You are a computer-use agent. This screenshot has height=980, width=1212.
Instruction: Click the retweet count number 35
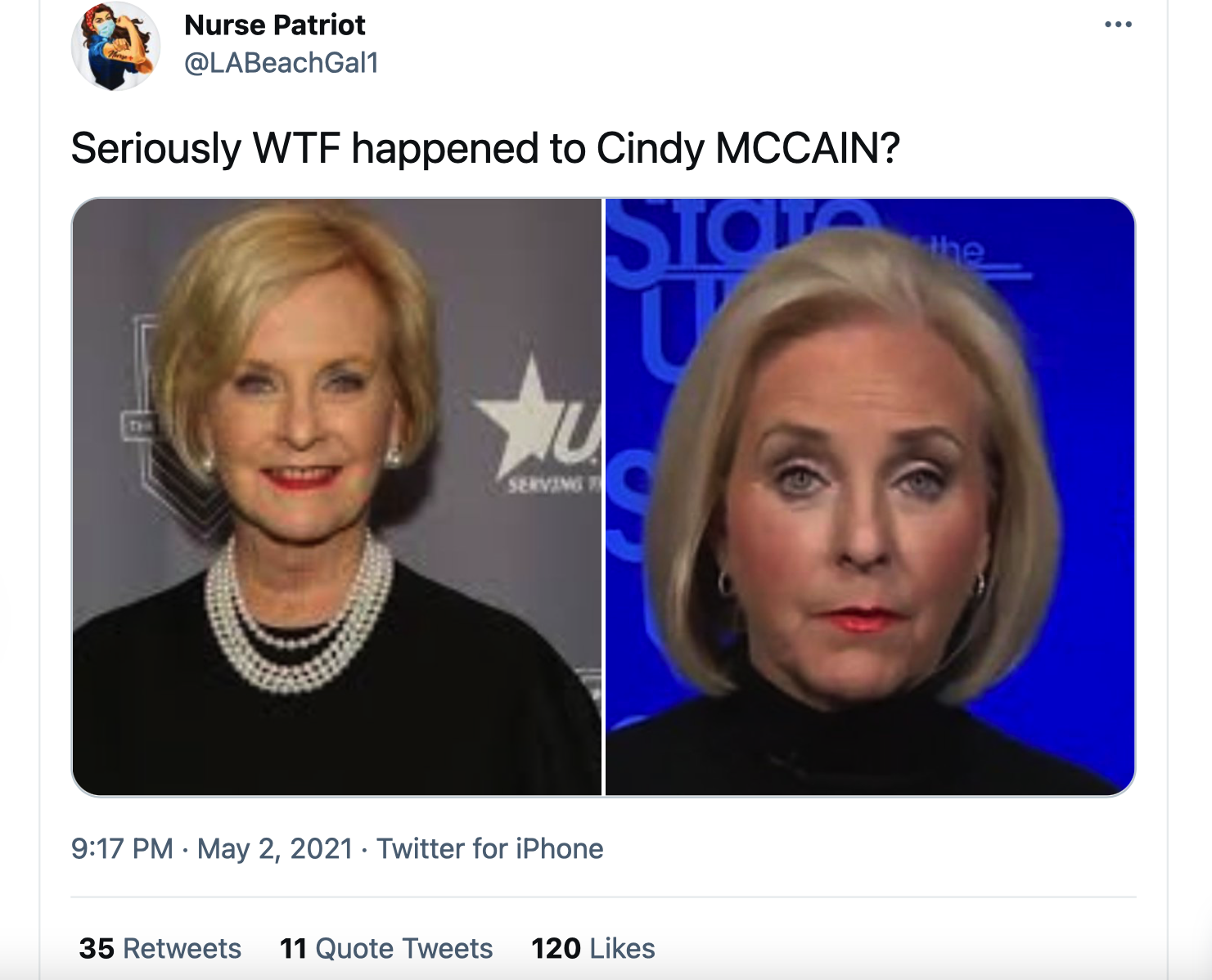(97, 949)
